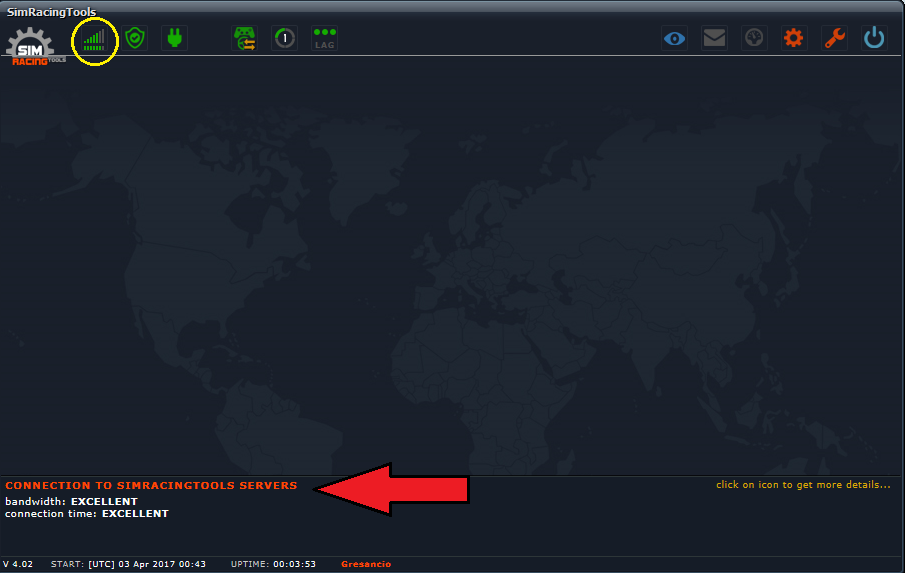Click the V 4.02 version label

click(18, 564)
